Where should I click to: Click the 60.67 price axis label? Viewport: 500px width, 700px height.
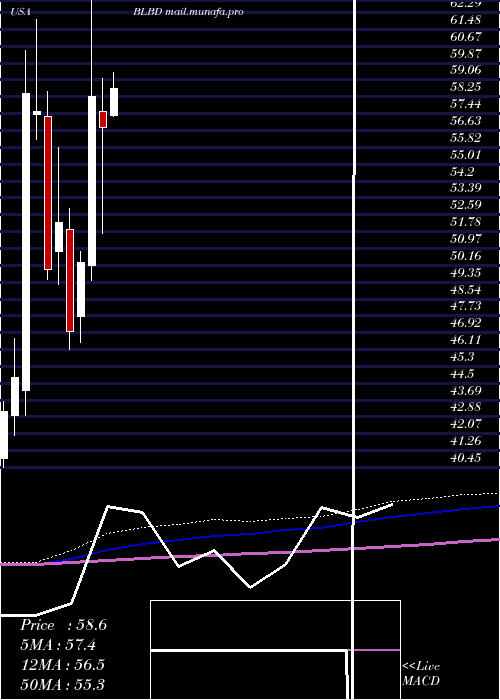point(466,36)
